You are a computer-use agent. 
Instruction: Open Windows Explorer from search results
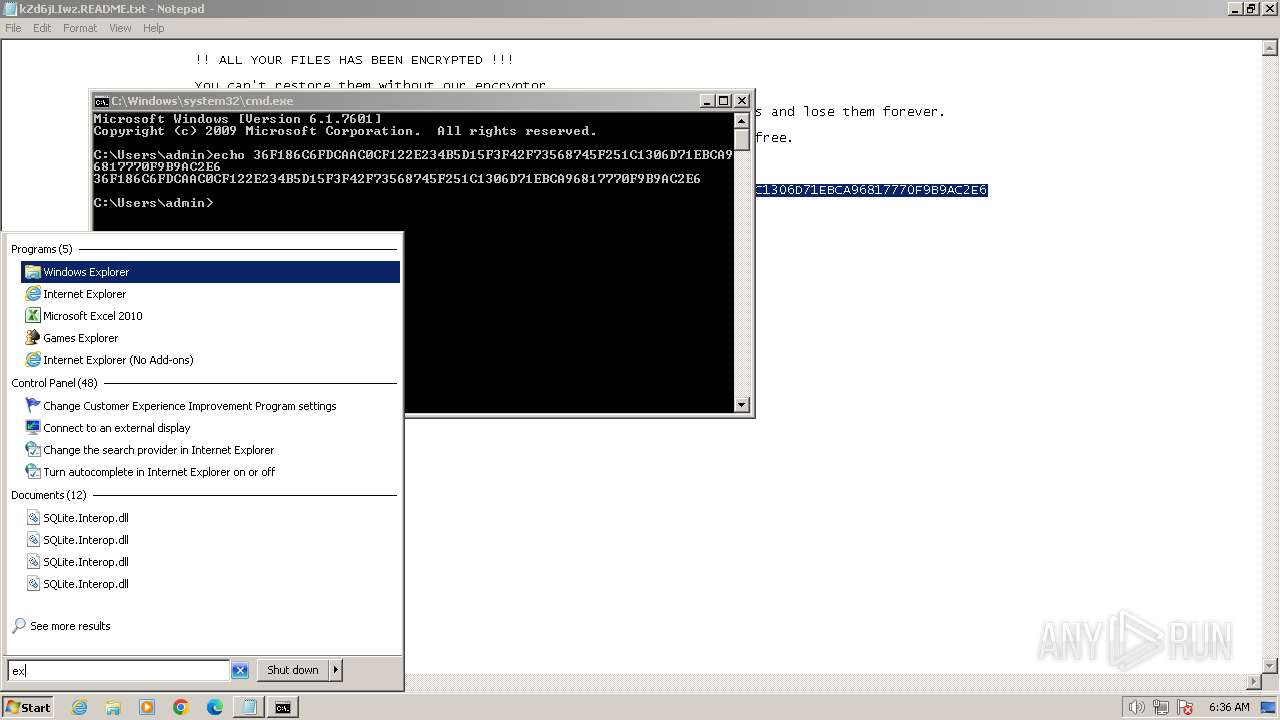210,272
